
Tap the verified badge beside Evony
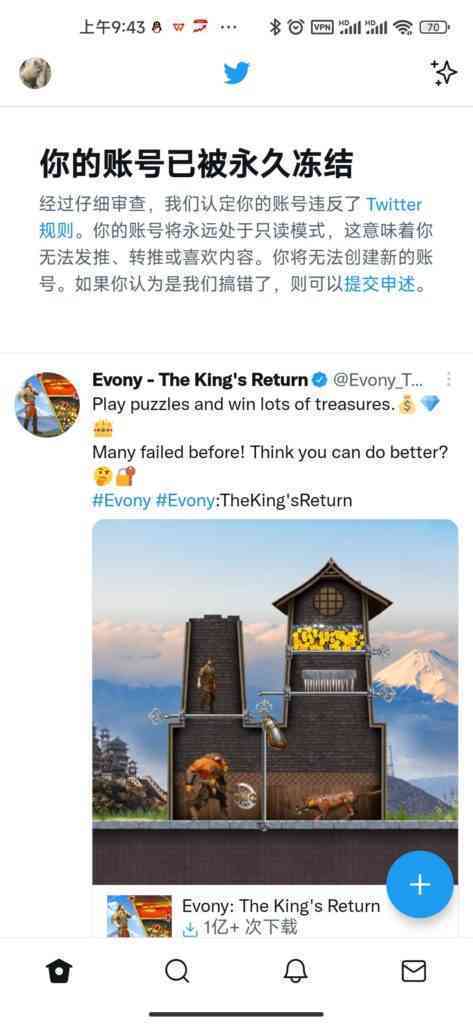click(x=319, y=379)
